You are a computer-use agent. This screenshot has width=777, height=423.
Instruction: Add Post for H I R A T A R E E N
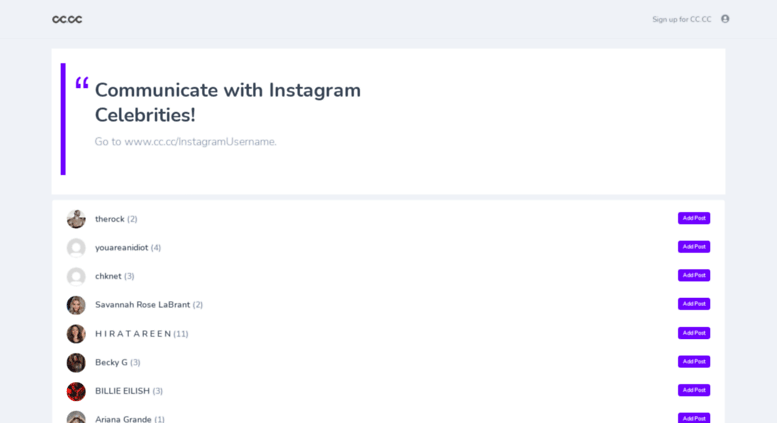(694, 333)
